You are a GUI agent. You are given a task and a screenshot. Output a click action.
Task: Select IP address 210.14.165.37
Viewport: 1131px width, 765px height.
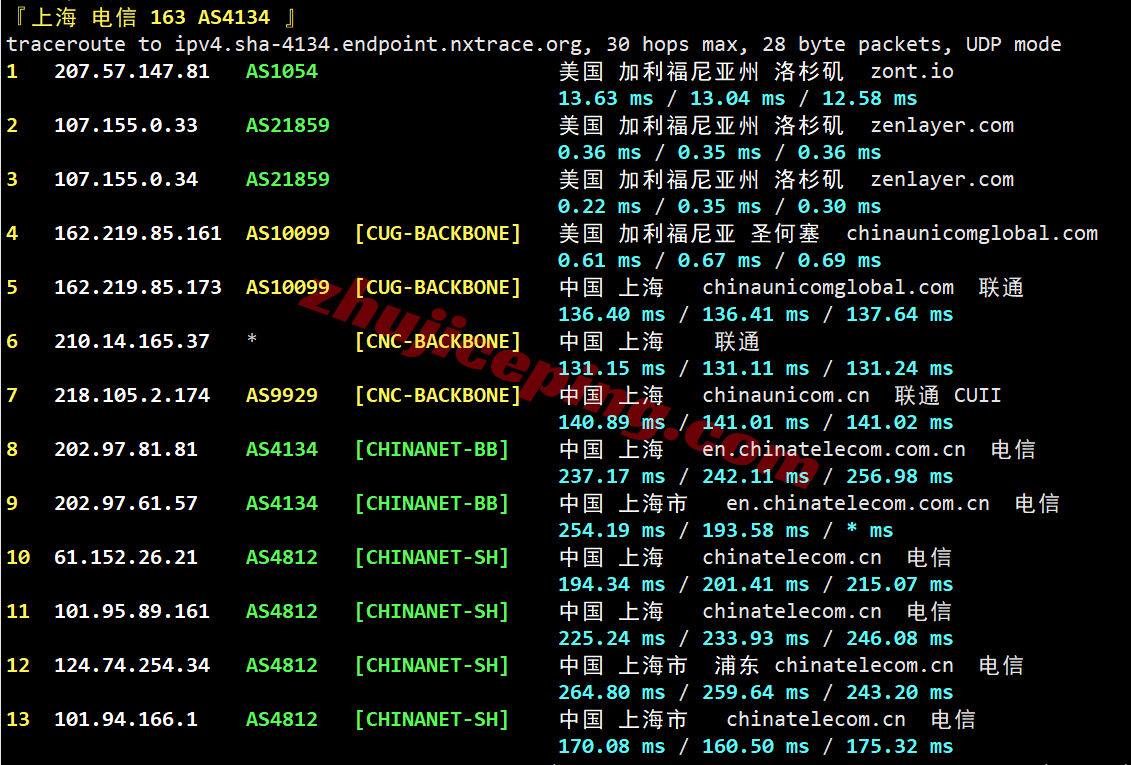coord(132,342)
